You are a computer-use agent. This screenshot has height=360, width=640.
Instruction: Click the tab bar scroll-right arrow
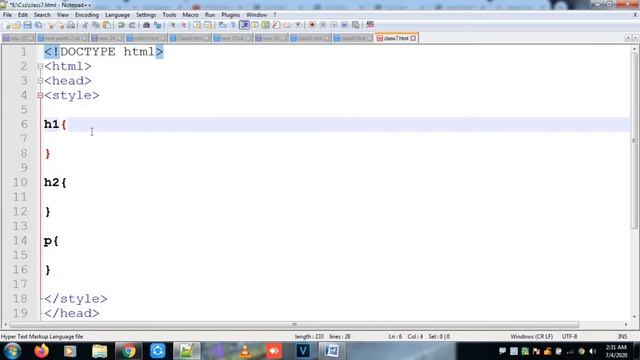[636, 38]
